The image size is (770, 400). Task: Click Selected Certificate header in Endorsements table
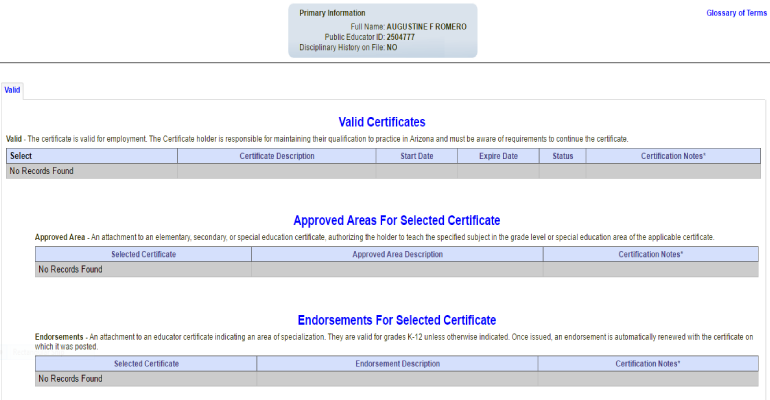pyautogui.click(x=146, y=363)
